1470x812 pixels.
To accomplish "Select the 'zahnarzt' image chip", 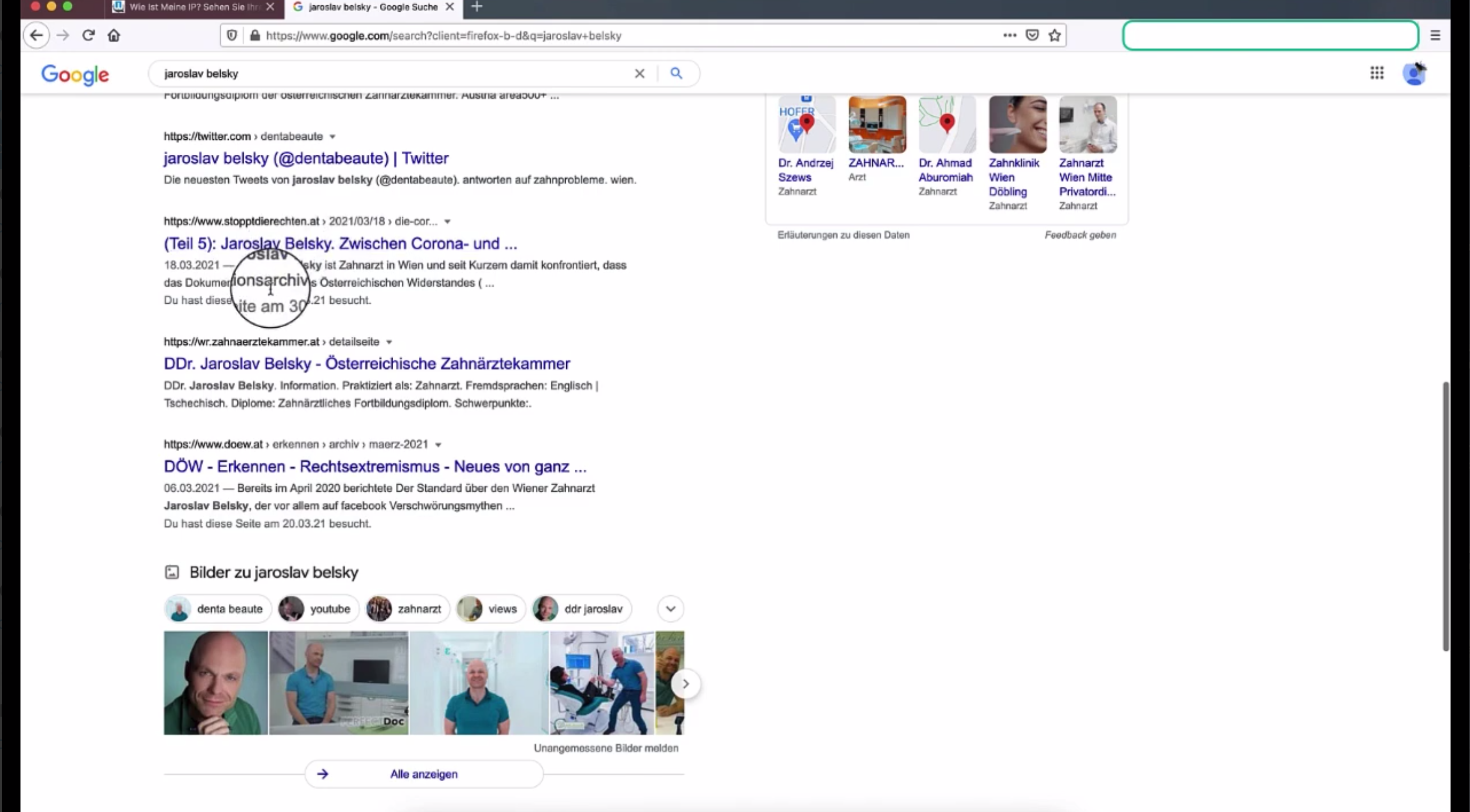I will coord(407,609).
